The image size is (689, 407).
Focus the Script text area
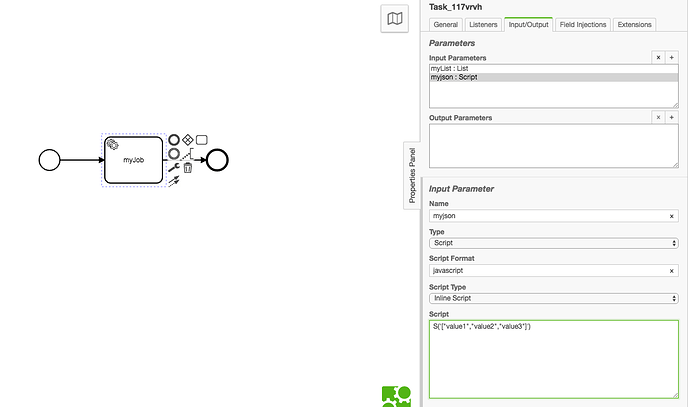(554, 360)
